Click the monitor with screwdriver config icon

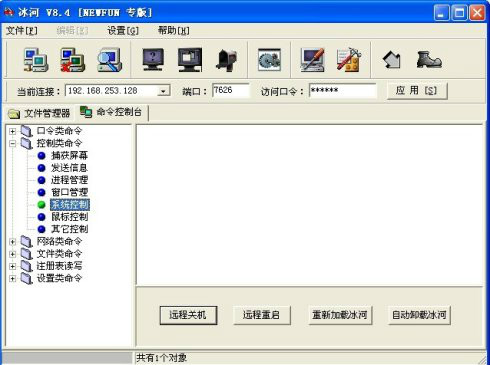coord(313,60)
